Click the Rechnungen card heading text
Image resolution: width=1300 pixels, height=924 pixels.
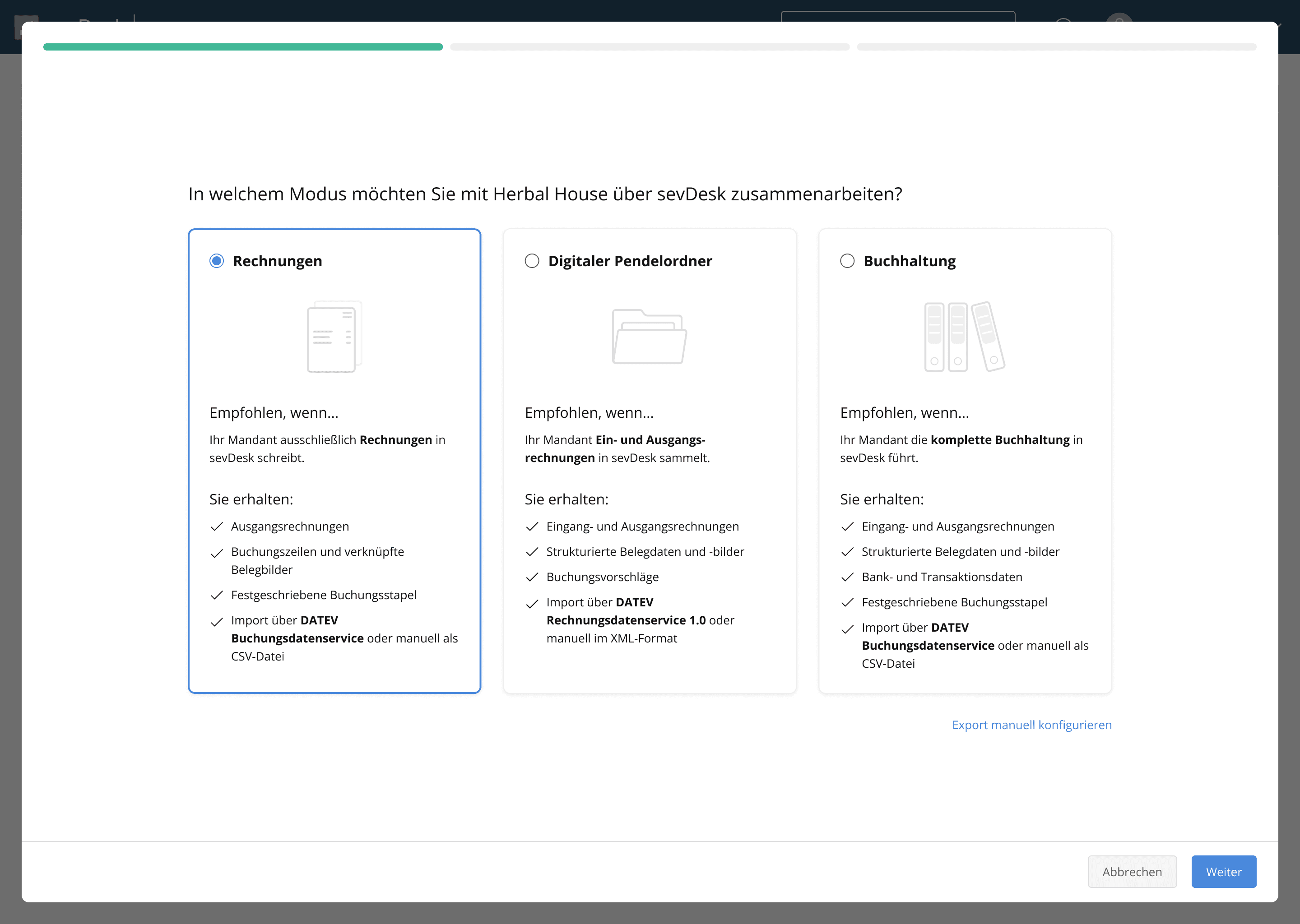click(277, 261)
